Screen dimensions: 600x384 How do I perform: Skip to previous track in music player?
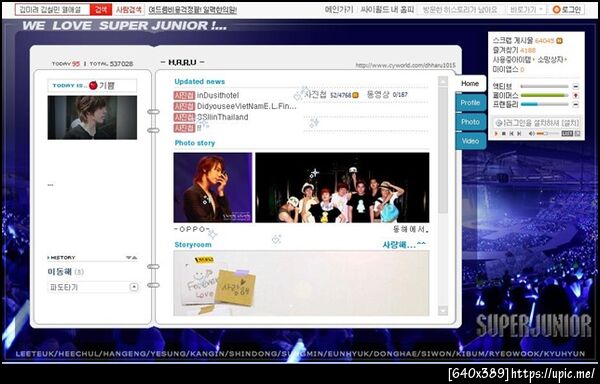pyautogui.click(x=512, y=133)
